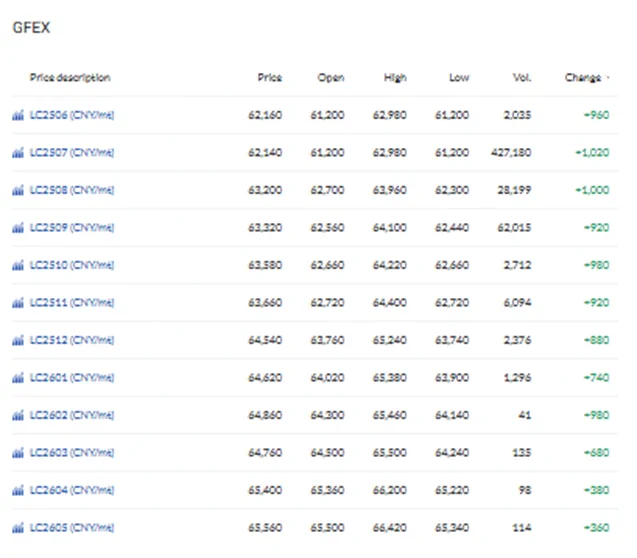Open the LC2511 (CNY/mt) contract link

pos(72,303)
